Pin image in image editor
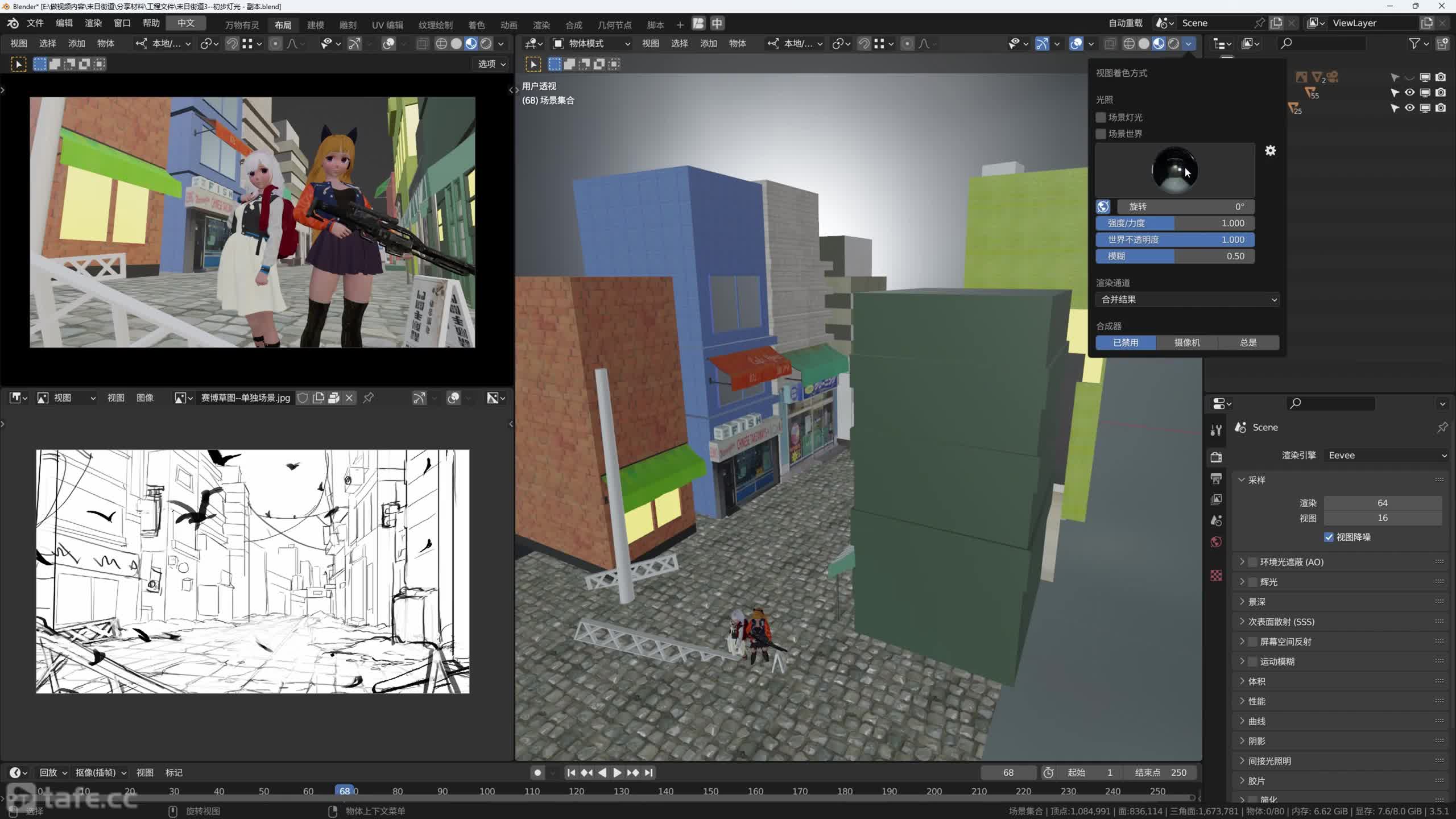Image resolution: width=1456 pixels, height=819 pixels. [x=368, y=398]
